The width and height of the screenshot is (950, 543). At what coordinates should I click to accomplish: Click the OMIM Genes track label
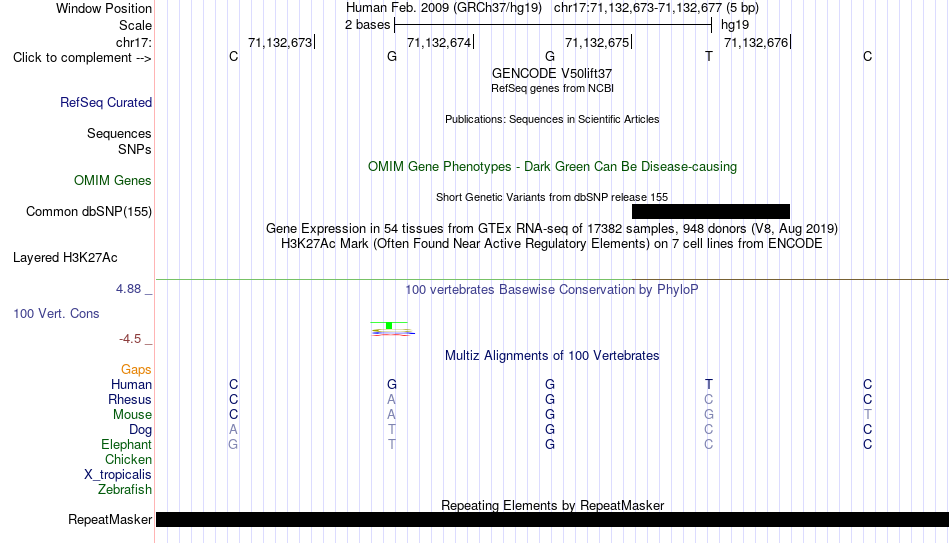click(112, 181)
